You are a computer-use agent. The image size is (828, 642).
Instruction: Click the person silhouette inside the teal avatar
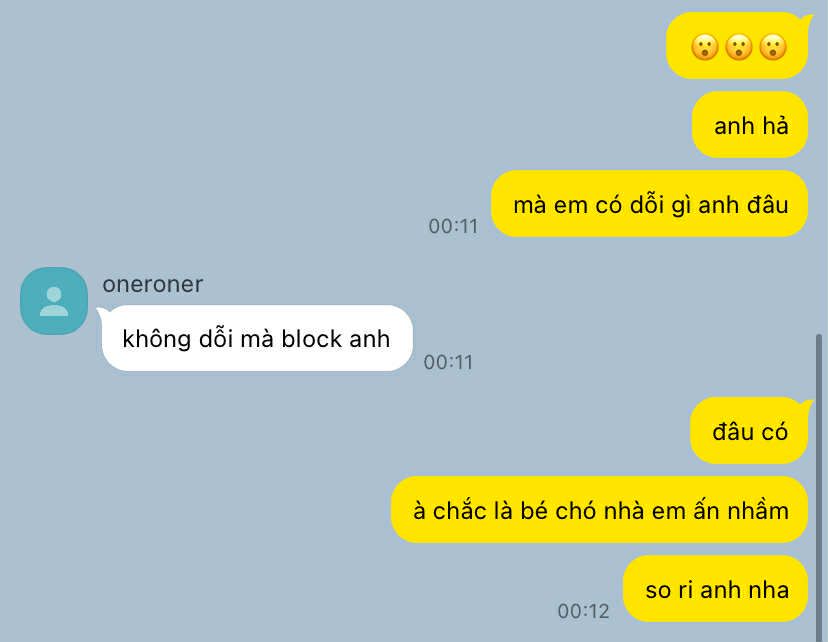[x=54, y=301]
